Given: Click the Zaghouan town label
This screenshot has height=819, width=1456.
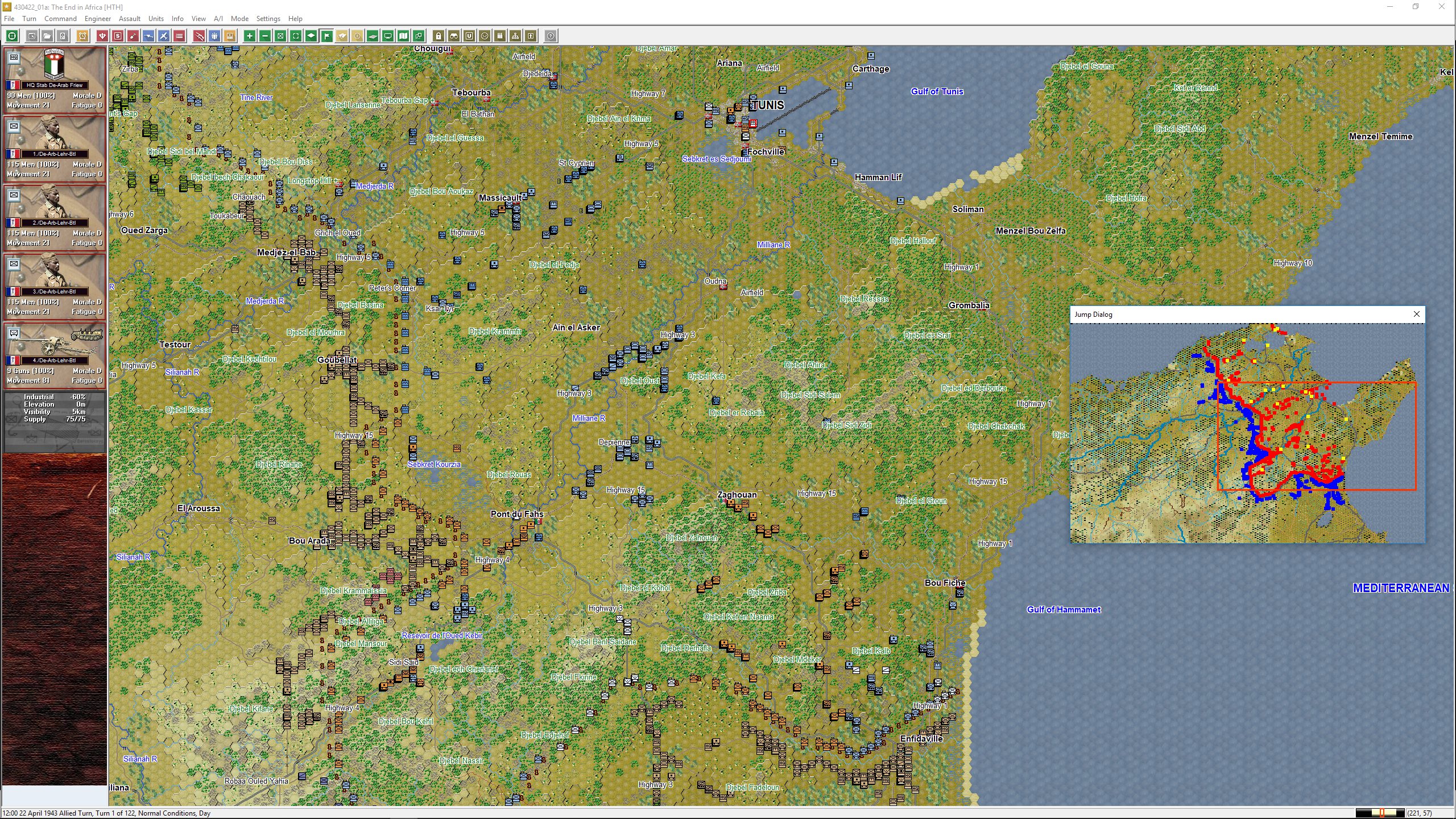Looking at the screenshot, I should 737,495.
